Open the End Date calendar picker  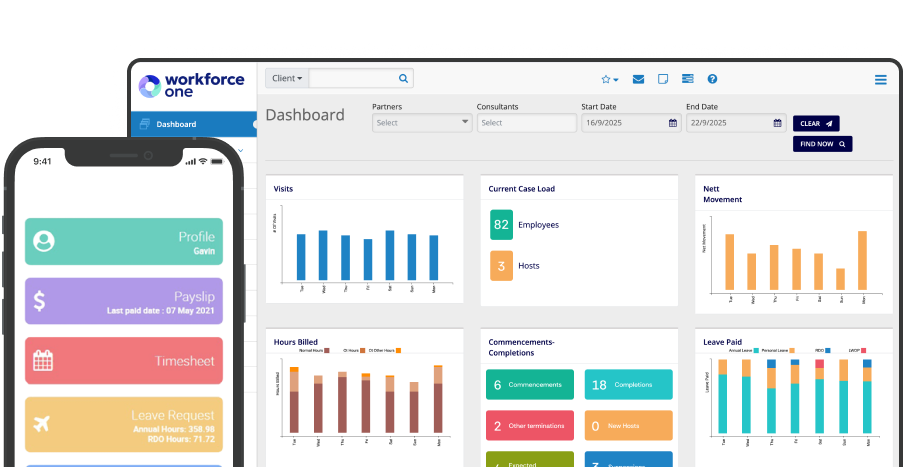[x=778, y=123]
